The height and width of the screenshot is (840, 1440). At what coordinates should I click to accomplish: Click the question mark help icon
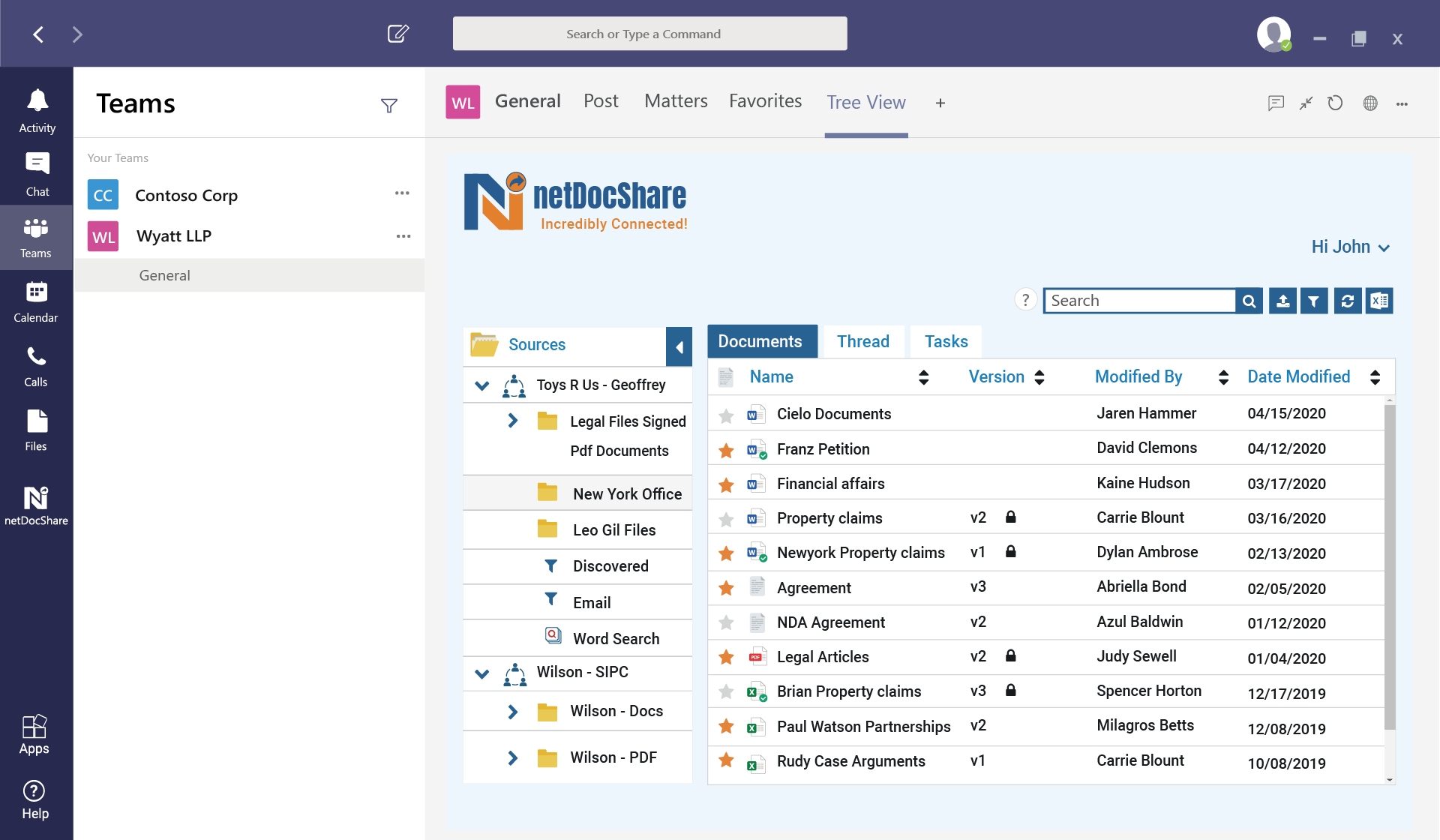point(1025,300)
